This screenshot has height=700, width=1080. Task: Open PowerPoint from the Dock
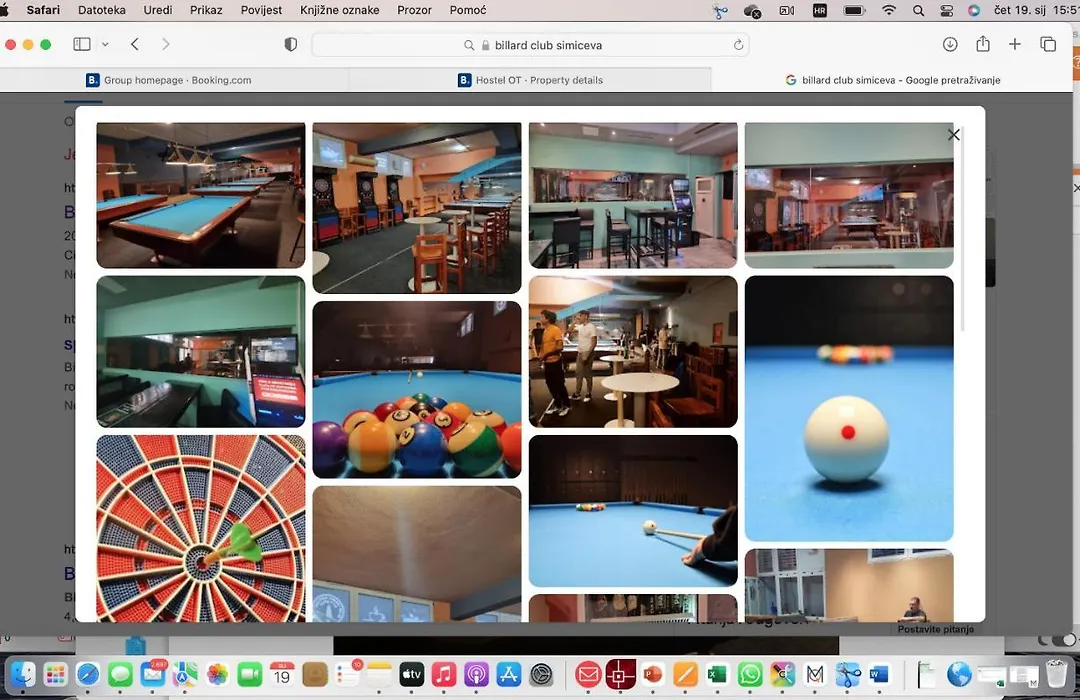point(652,674)
